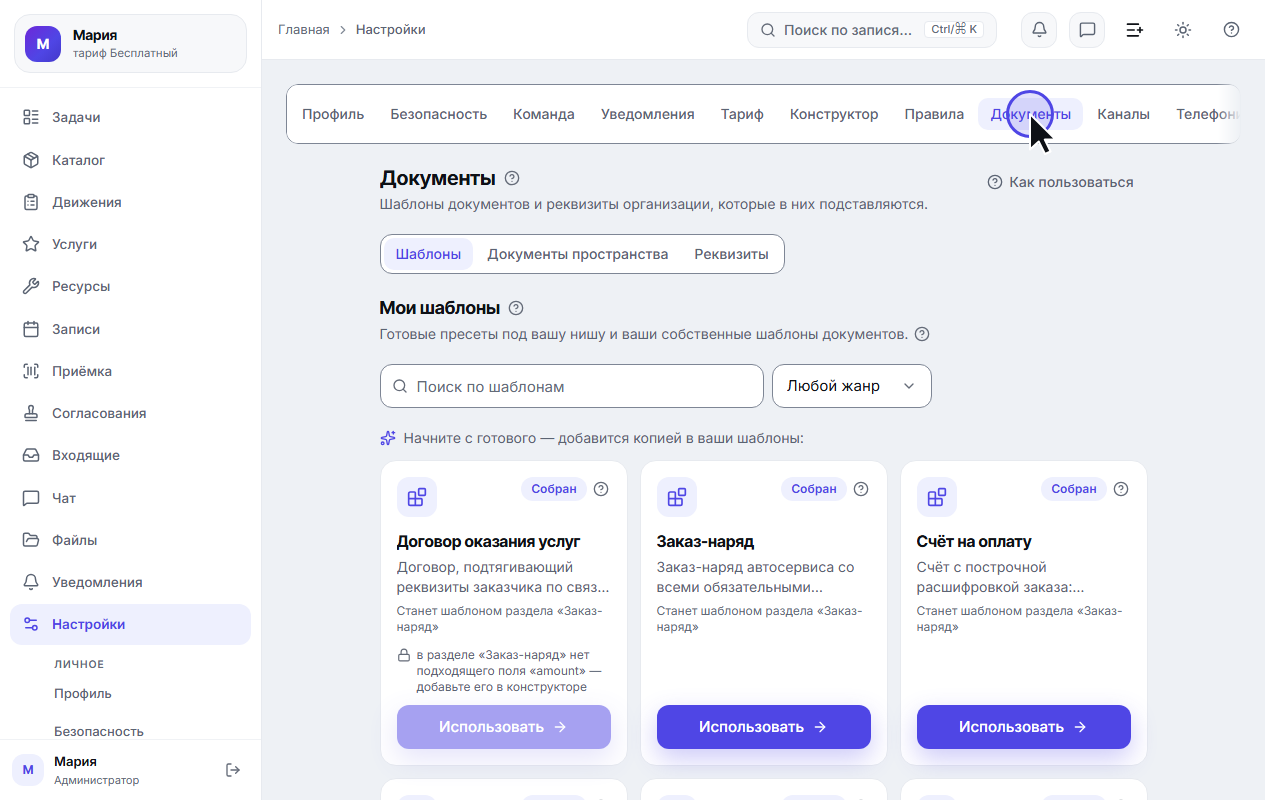Click the Главная breadcrumb link
The image size is (1280, 800).
[x=304, y=30]
